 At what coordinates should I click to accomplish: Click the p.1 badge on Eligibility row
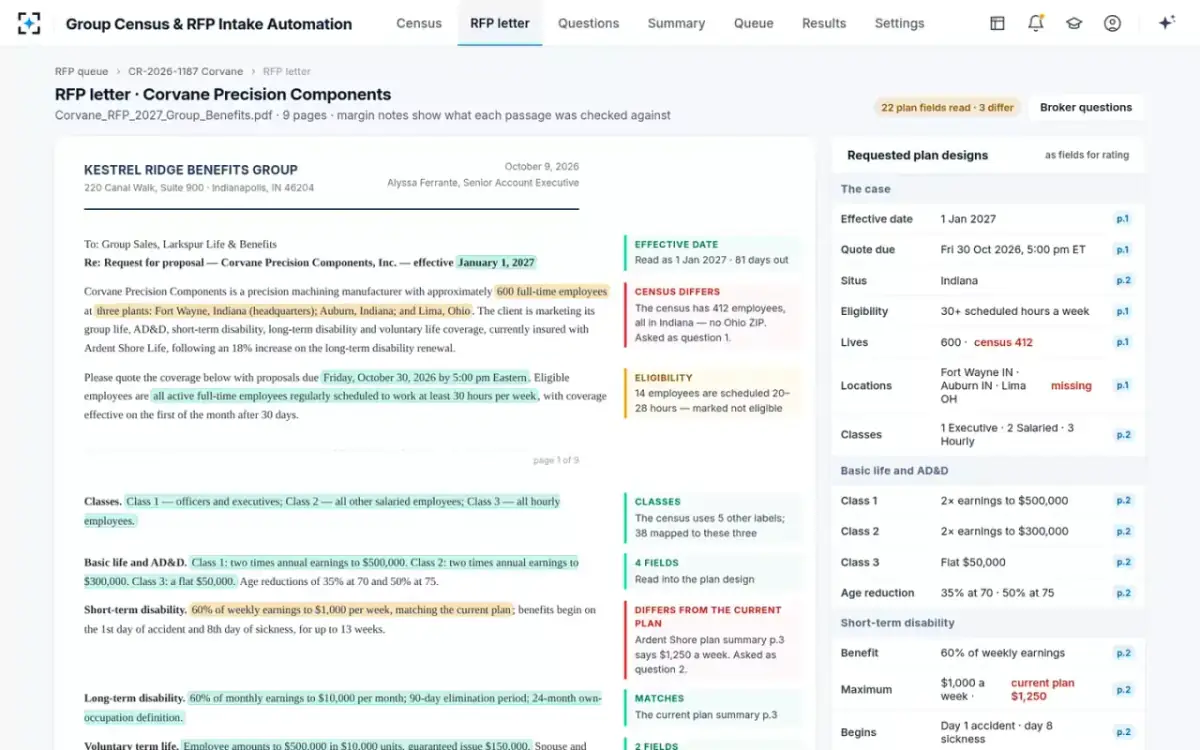(x=1123, y=311)
